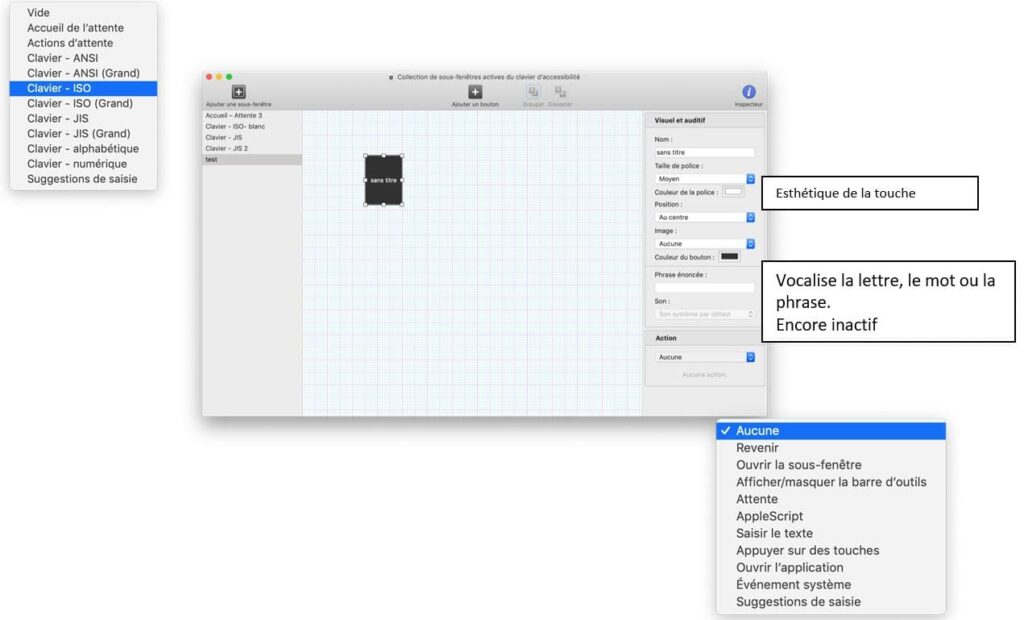The width and height of the screenshot is (1024, 620).
Task: Select 'Saisir le texte' action menu entry
Action: tap(774, 533)
